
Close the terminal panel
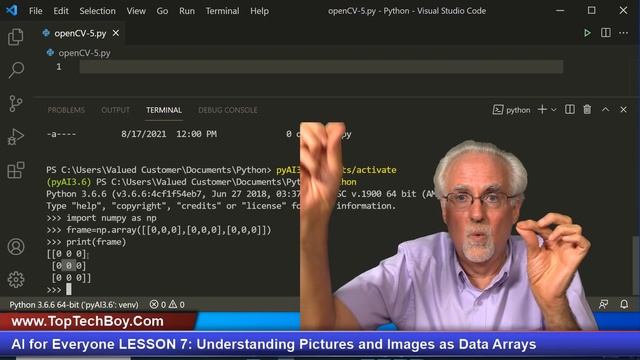pos(623,109)
